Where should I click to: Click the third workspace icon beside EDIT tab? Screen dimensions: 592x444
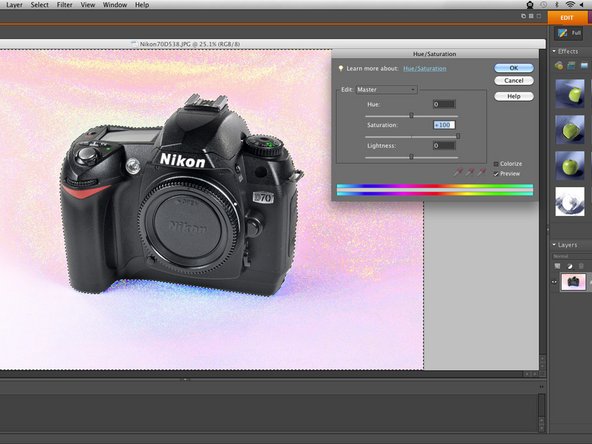[x=539, y=16]
